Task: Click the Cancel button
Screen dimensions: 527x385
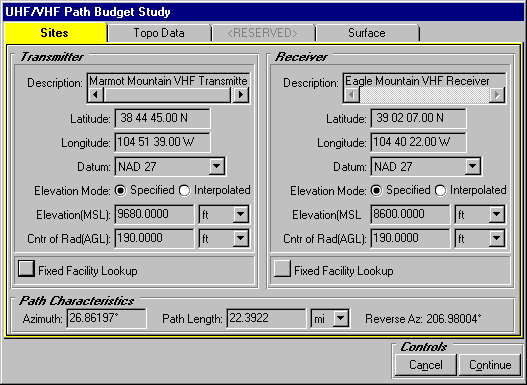Action: 425,365
